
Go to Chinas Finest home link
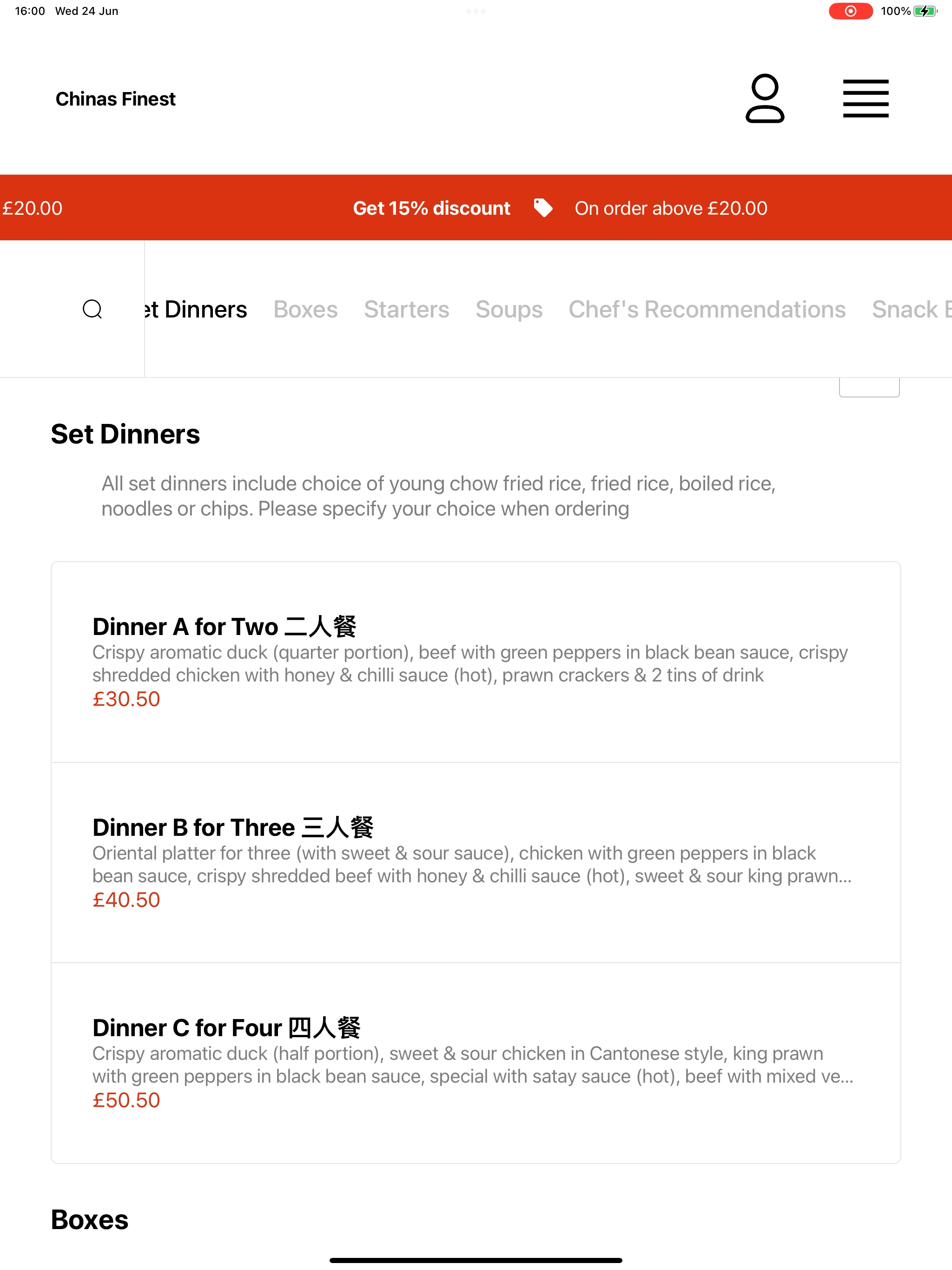(x=115, y=99)
